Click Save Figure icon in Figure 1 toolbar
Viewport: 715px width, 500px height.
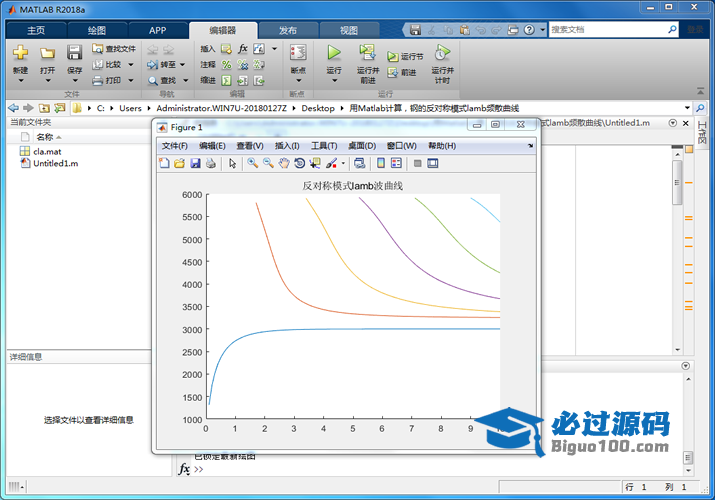(x=195, y=163)
